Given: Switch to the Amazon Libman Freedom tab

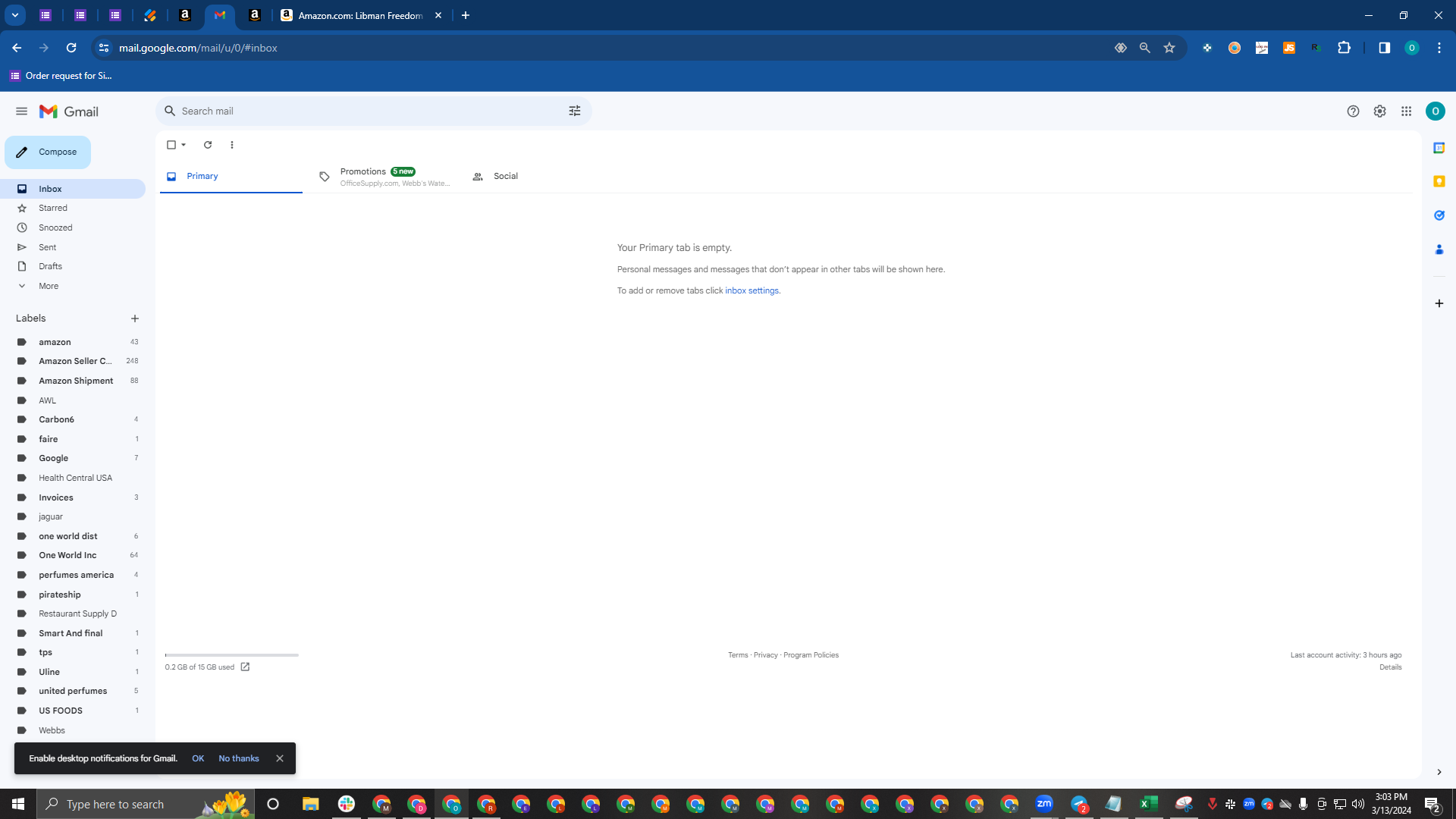Looking at the screenshot, I should [x=361, y=15].
